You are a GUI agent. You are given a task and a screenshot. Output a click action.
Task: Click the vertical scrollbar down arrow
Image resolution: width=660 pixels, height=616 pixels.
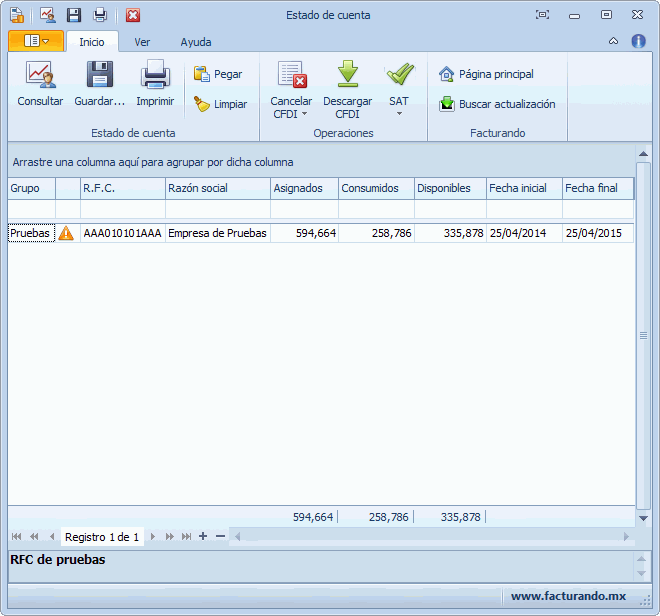643,518
